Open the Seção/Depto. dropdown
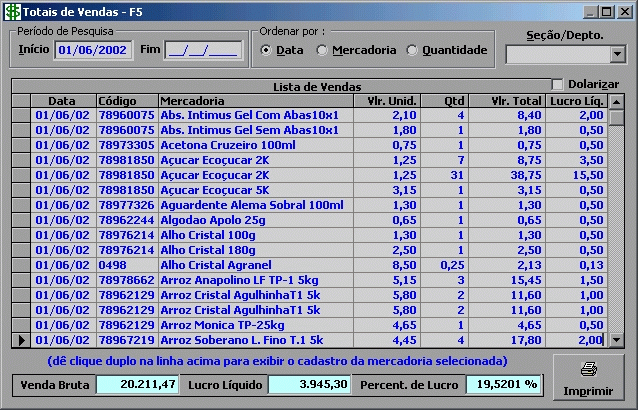The height and width of the screenshot is (410, 638). tap(617, 54)
